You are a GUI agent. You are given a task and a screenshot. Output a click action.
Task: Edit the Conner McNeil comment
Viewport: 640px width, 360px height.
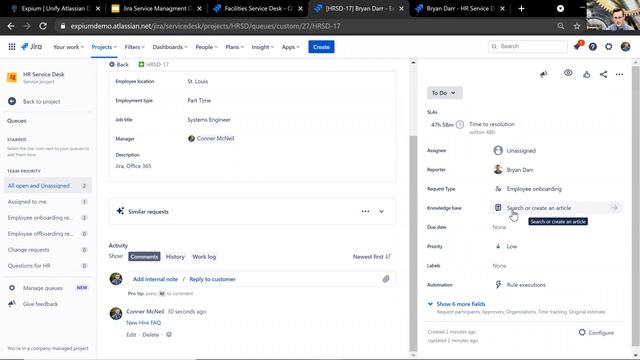pos(131,335)
